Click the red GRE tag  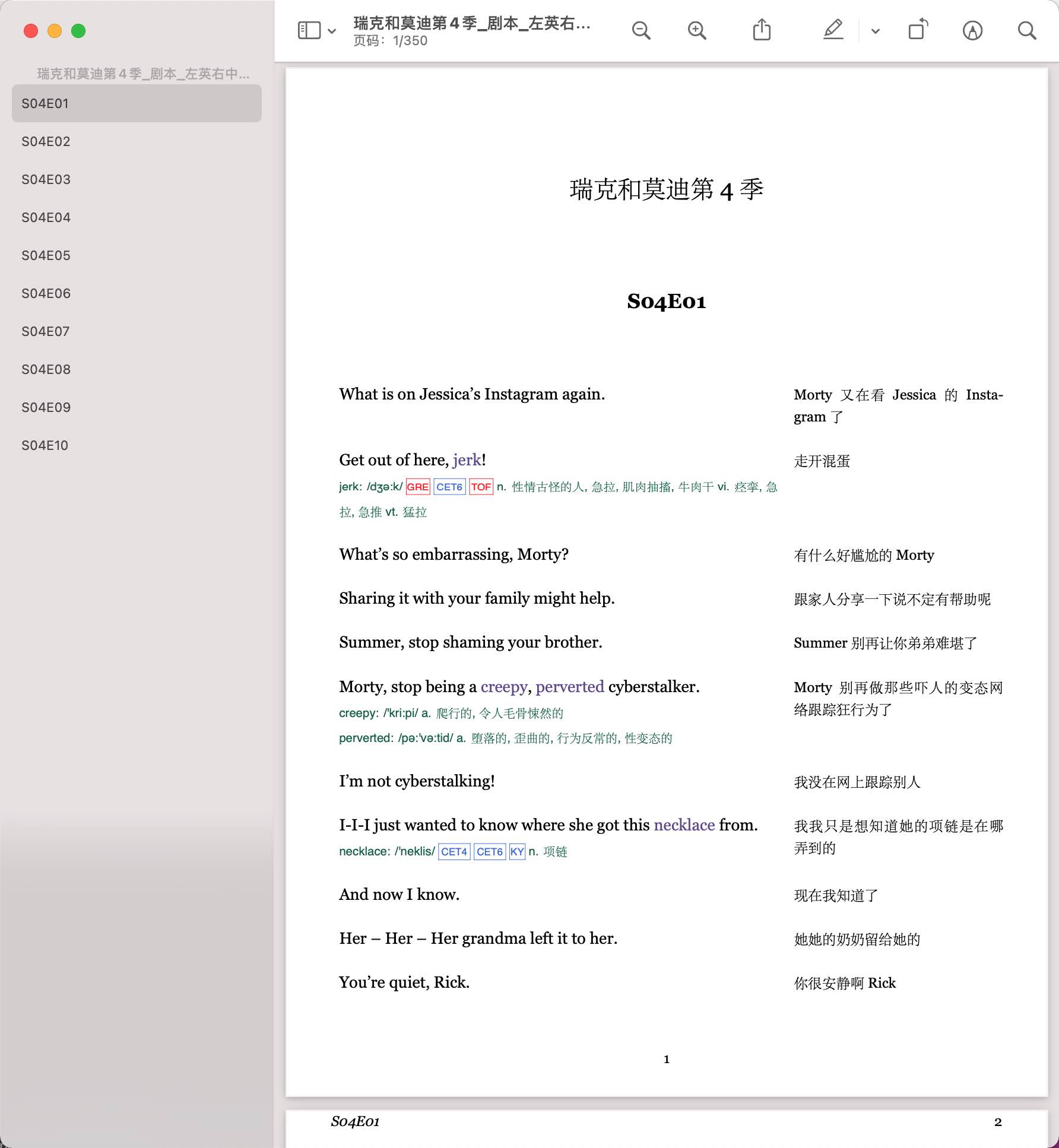417,487
